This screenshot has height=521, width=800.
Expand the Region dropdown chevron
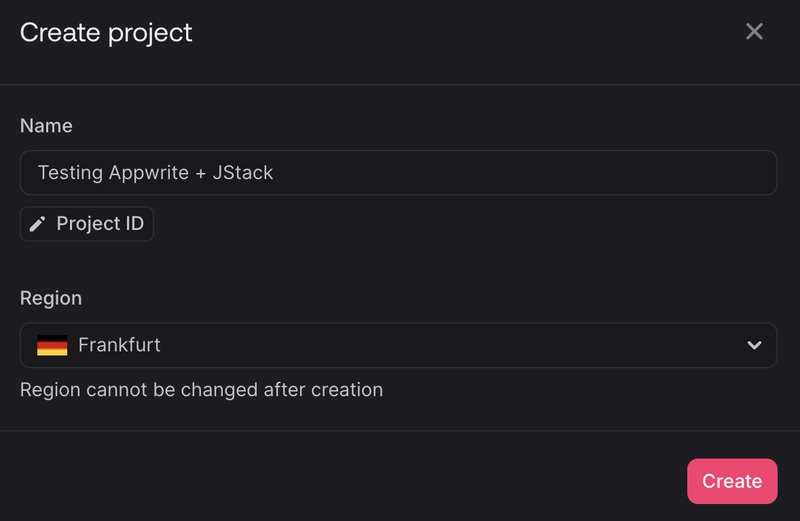click(754, 345)
